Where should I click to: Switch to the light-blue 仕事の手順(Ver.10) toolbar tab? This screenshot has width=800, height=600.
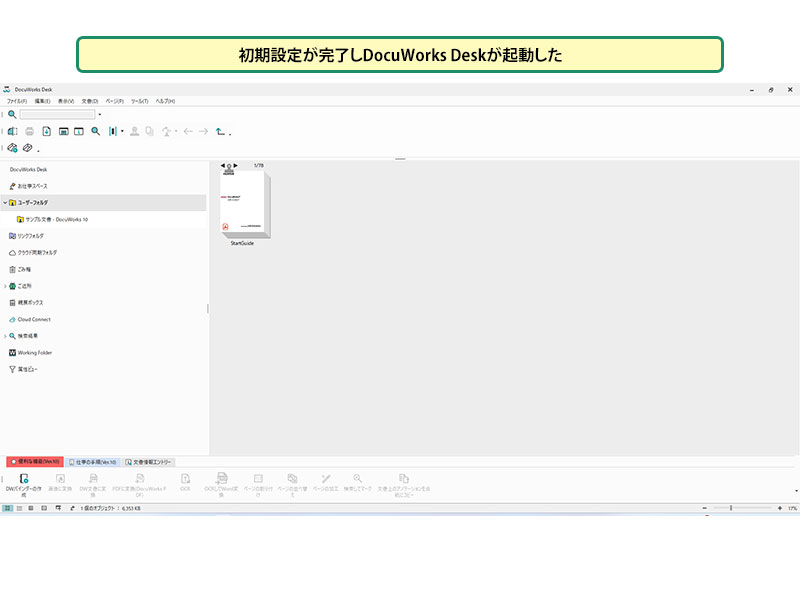[x=93, y=462]
